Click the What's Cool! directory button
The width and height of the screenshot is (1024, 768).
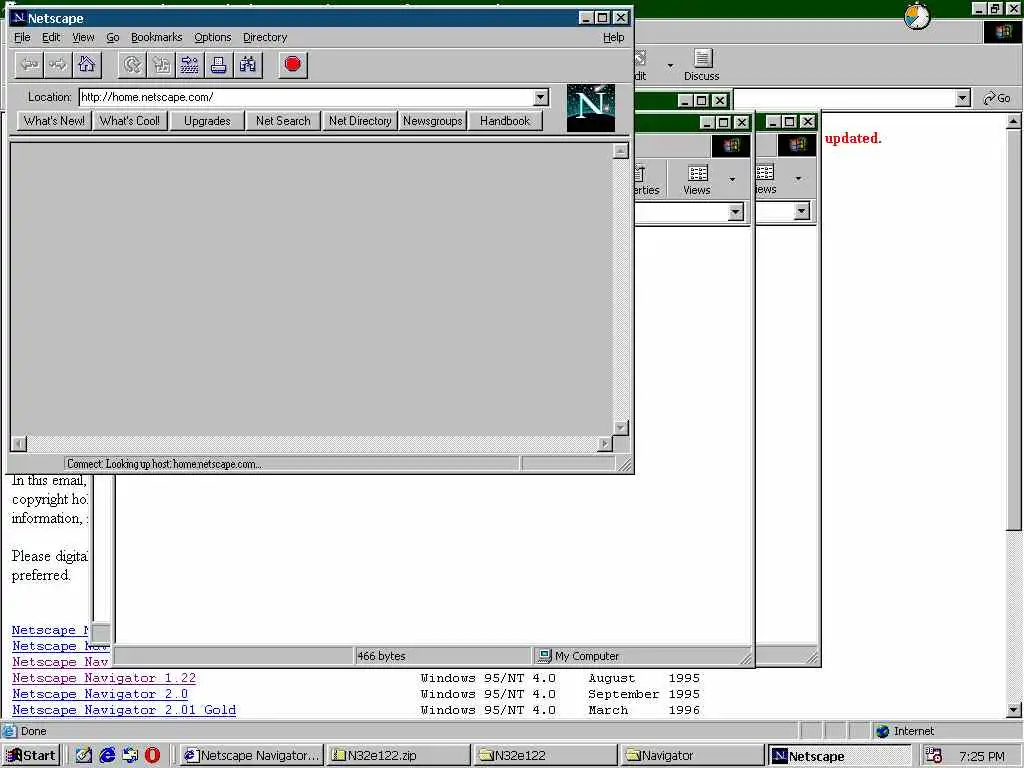[130, 121]
